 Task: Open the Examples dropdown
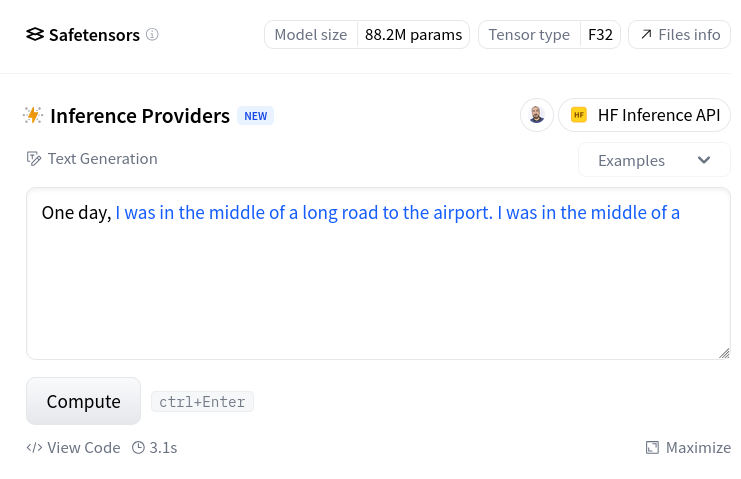click(653, 160)
